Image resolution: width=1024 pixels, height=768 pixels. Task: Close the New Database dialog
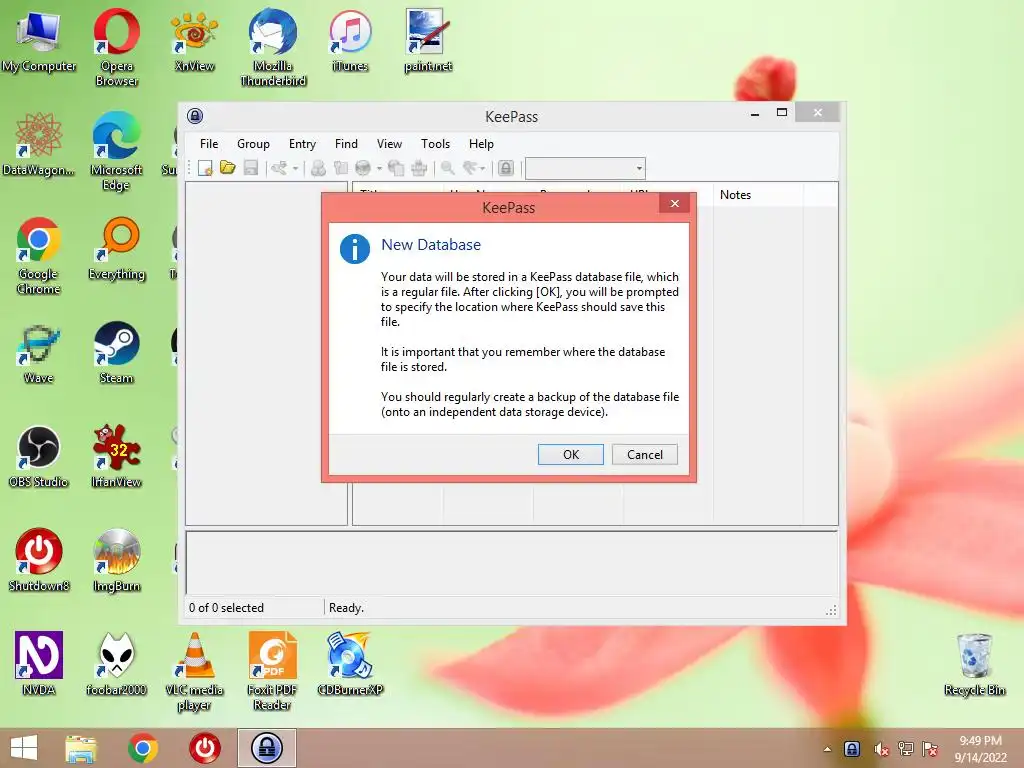(675, 203)
